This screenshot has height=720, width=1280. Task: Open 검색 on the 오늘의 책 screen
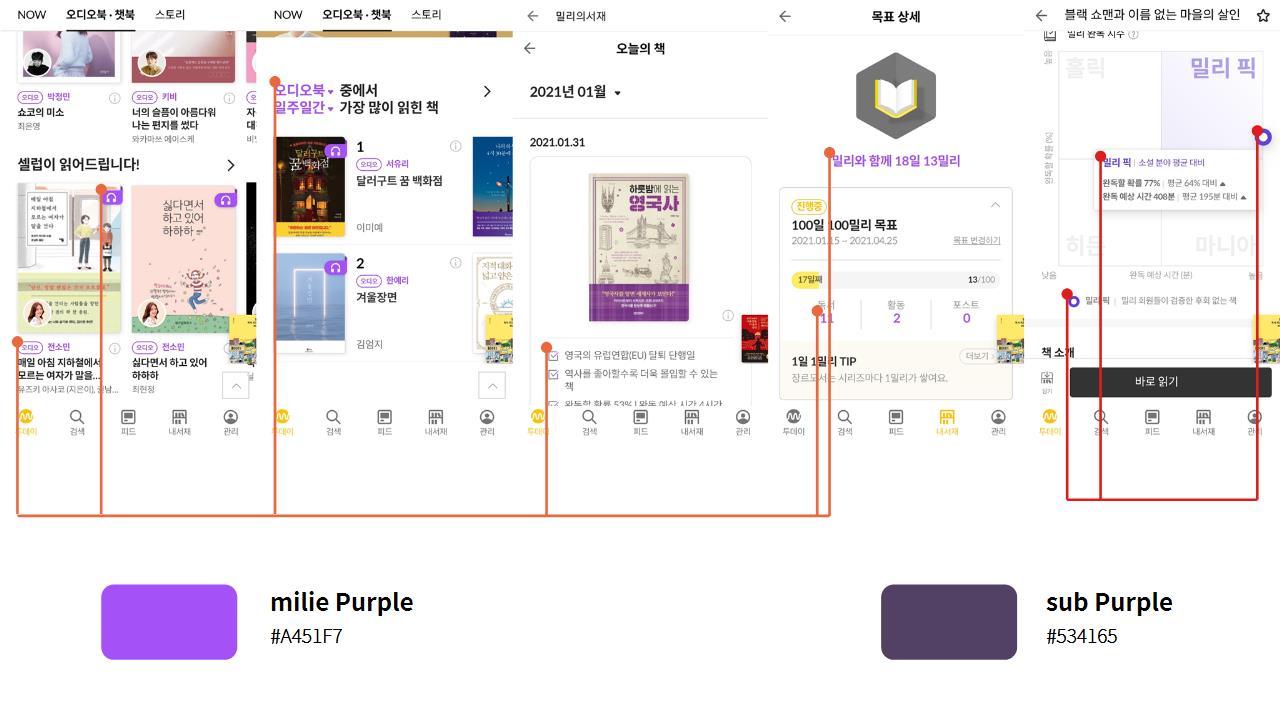pyautogui.click(x=589, y=422)
